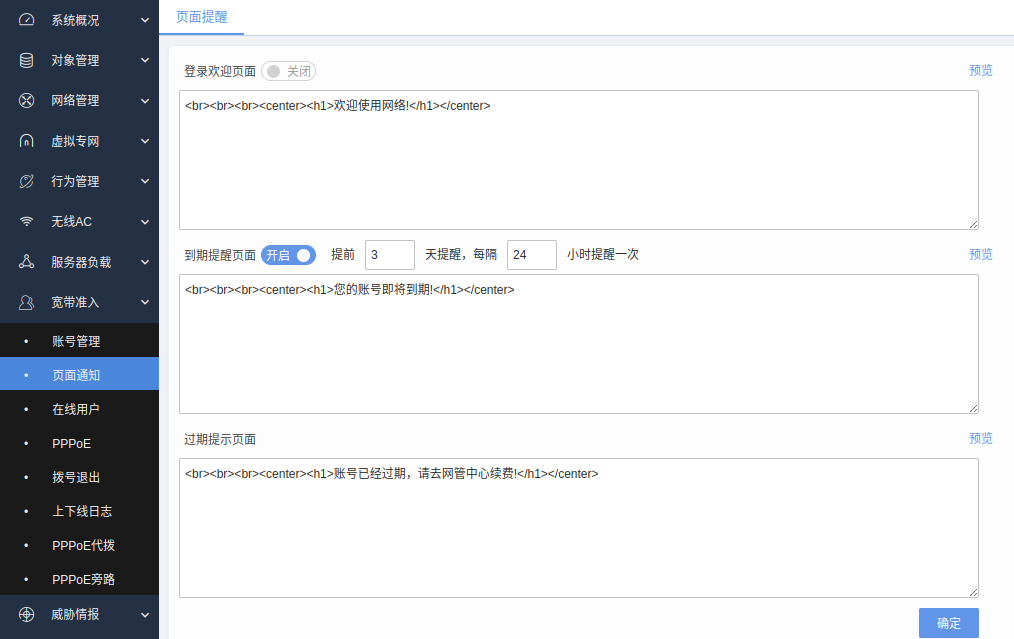Select the 页面提醒 tab
This screenshot has height=639, width=1014.
[201, 17]
